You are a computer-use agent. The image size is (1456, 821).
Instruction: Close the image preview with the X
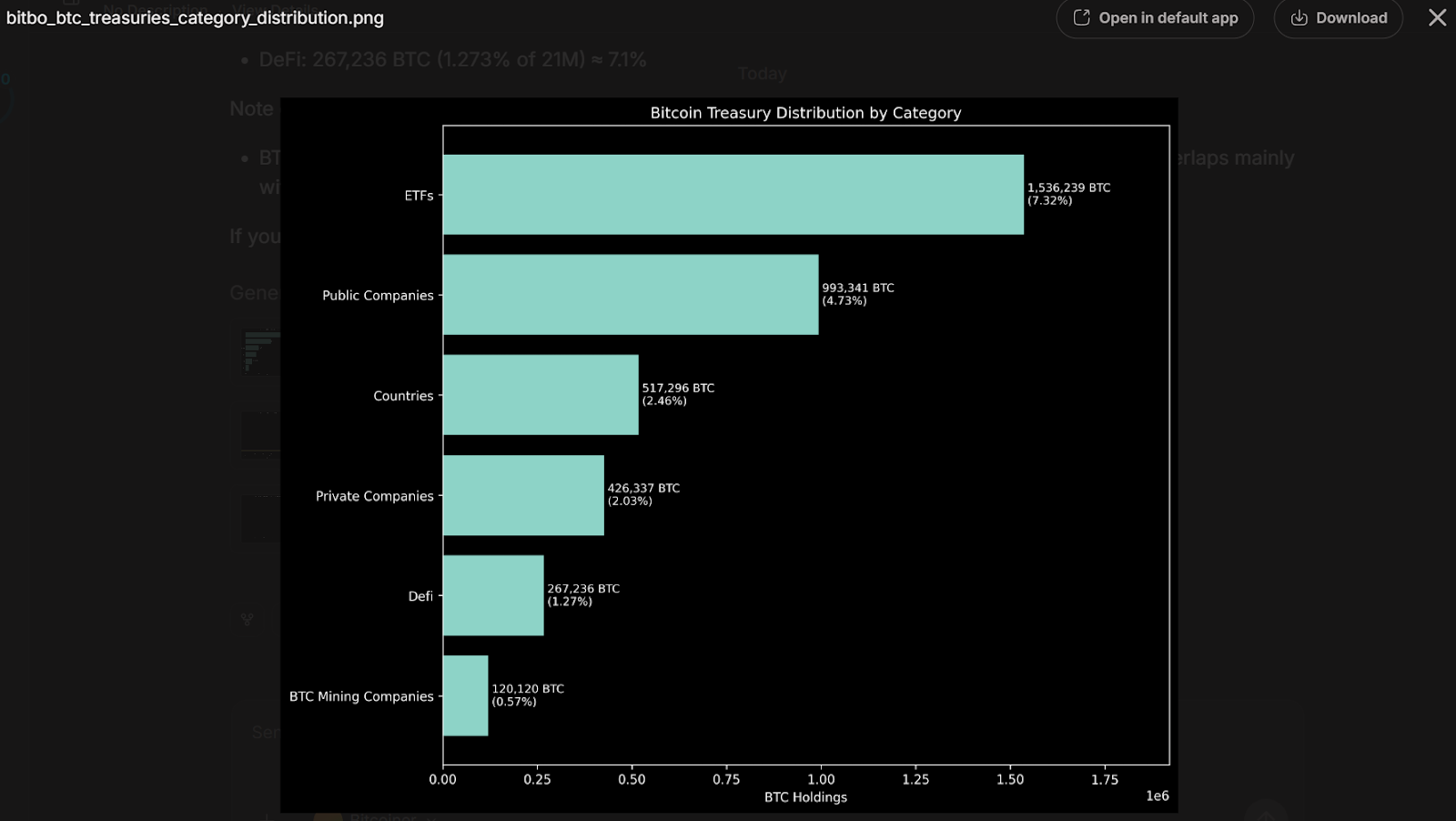click(x=1437, y=18)
